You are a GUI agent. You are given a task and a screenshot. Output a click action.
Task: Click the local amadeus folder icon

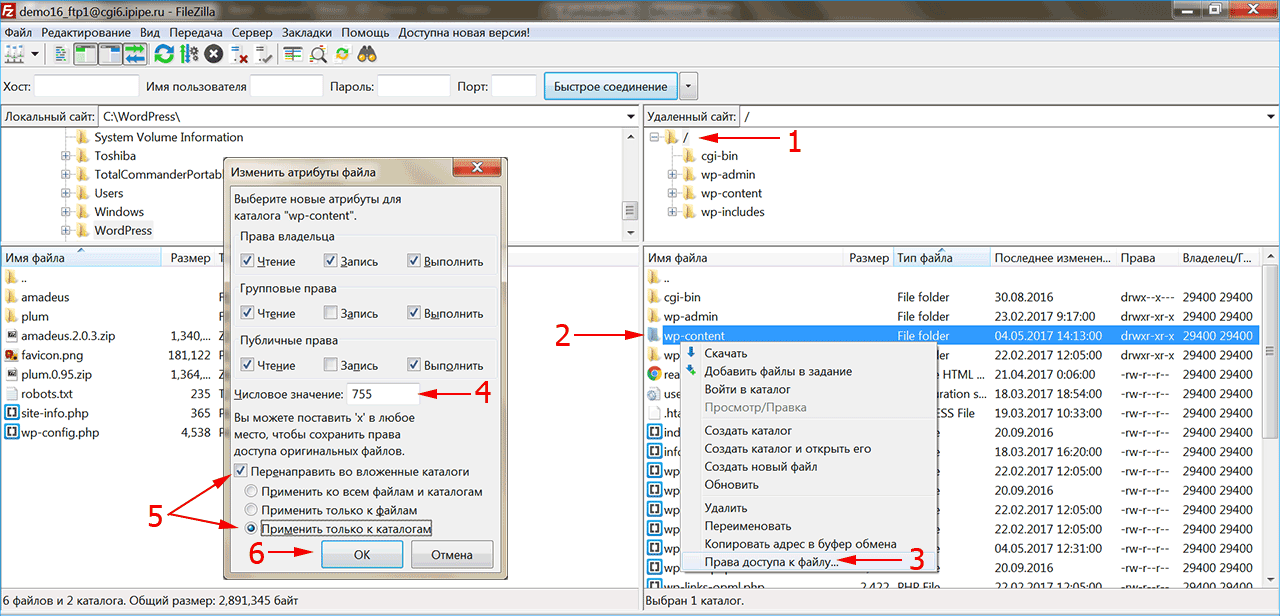[x=12, y=297]
